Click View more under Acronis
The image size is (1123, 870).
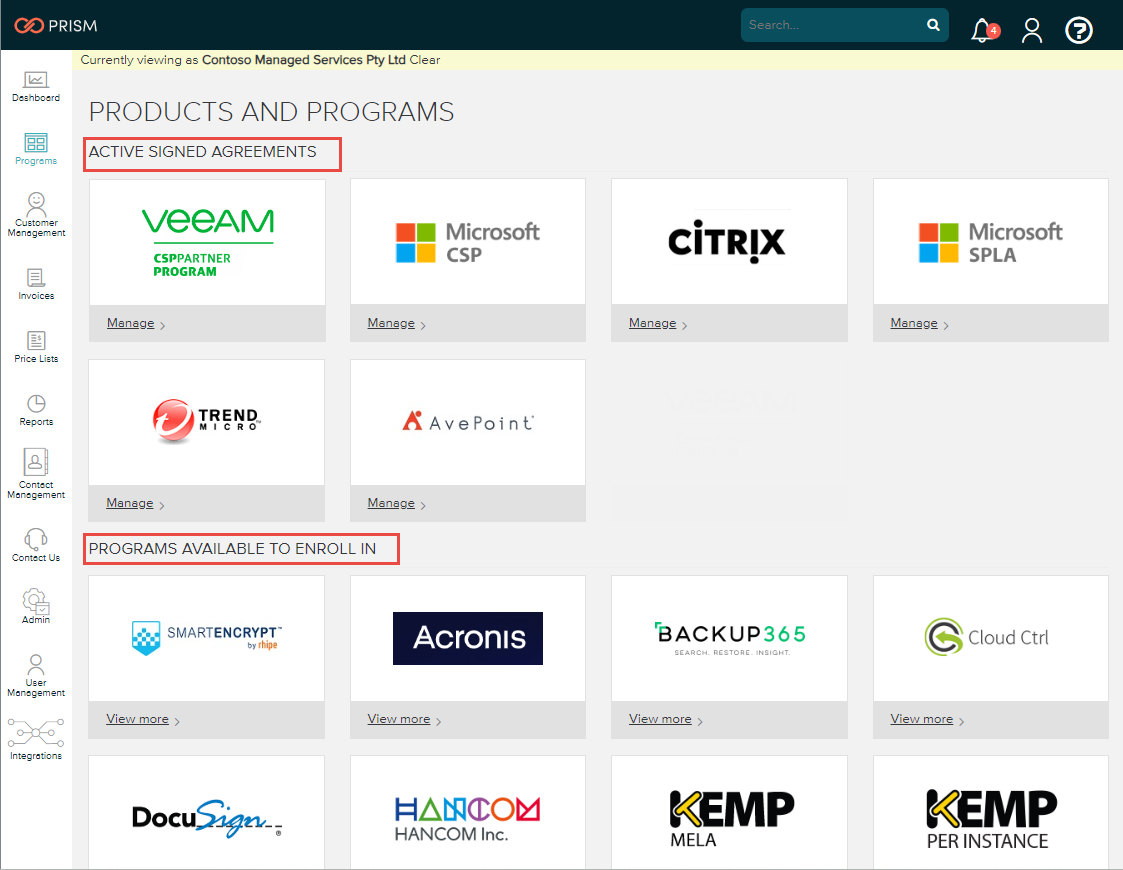pyautogui.click(x=398, y=719)
